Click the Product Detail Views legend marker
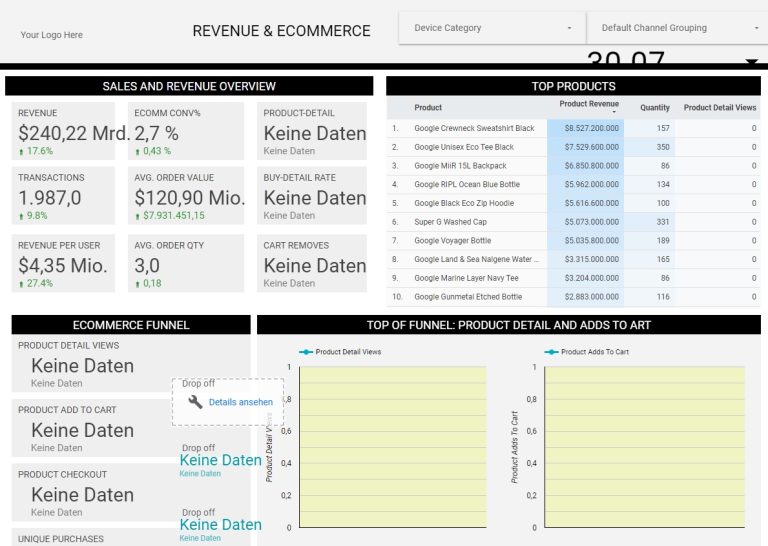 (306, 352)
